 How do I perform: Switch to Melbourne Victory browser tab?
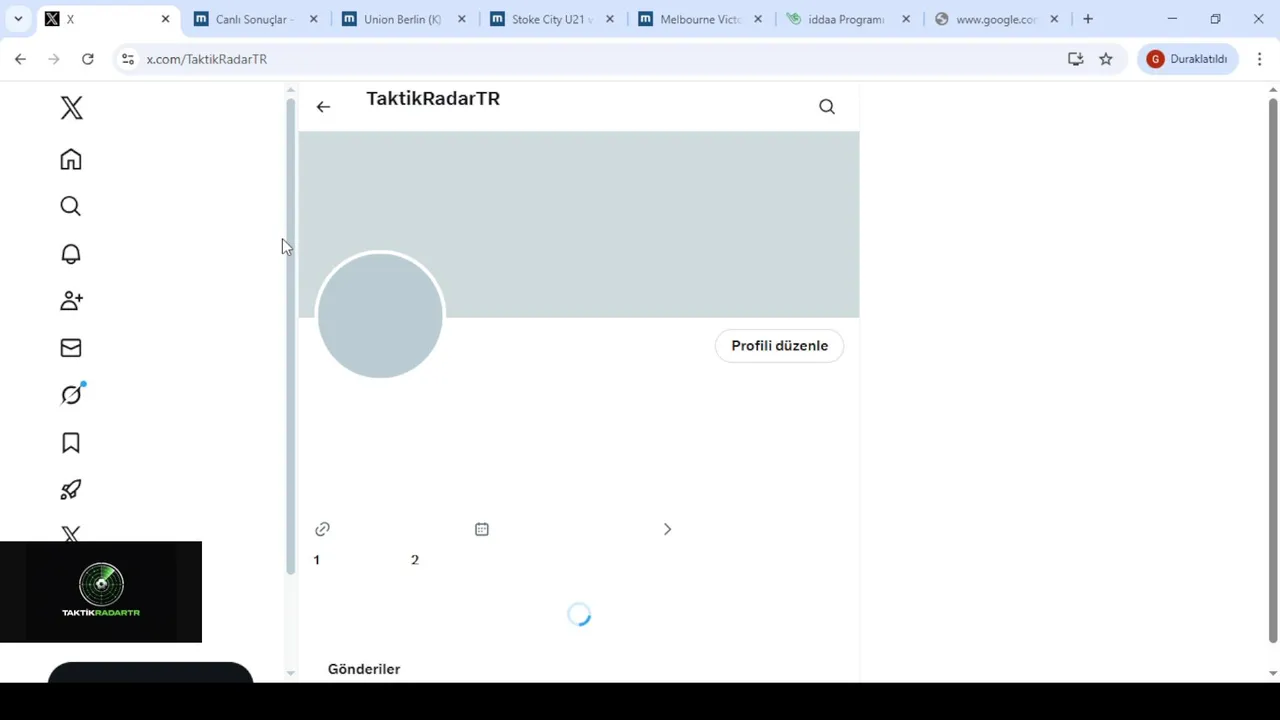700,19
